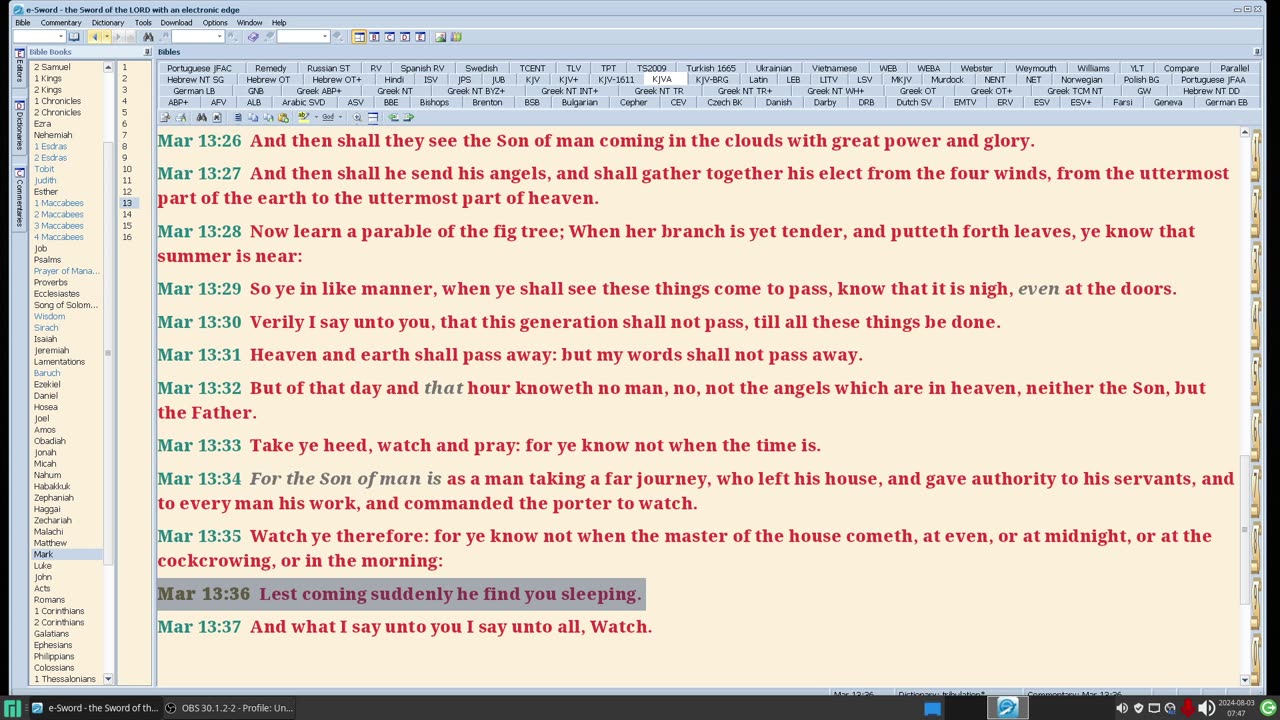Click the paragraph format icon in Bible toolbar
The width and height of the screenshot is (1280, 720).
[x=238, y=117]
